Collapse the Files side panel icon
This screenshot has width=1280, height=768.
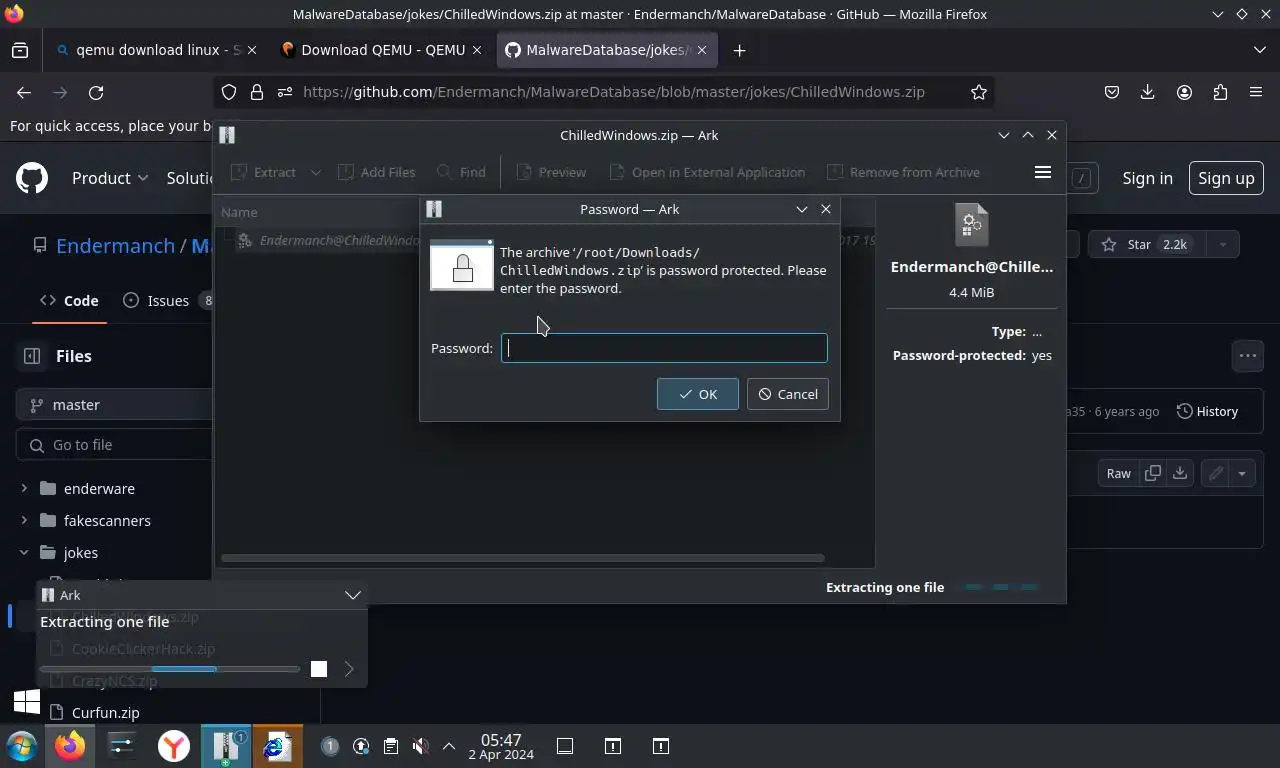32,356
